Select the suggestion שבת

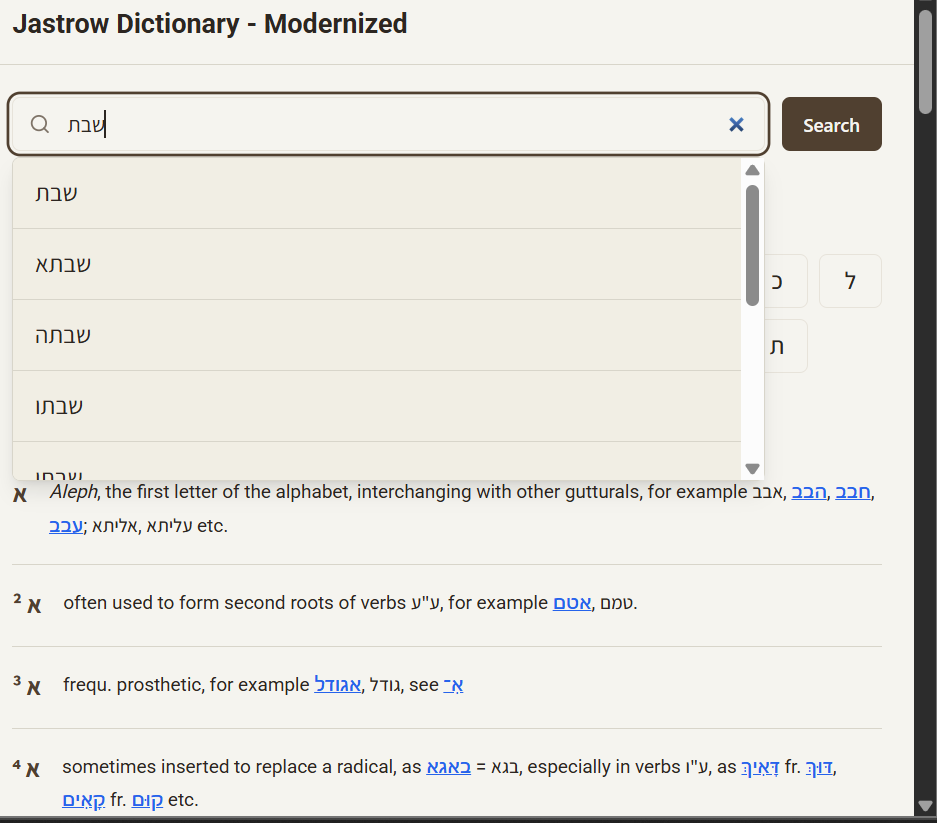tap(376, 193)
